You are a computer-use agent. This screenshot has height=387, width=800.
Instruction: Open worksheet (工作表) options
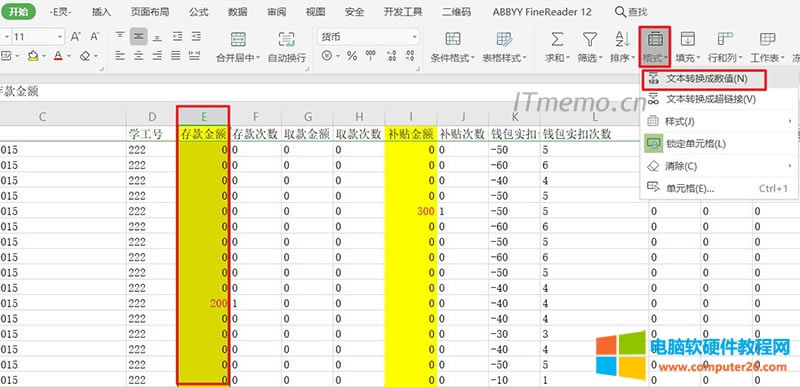(767, 47)
